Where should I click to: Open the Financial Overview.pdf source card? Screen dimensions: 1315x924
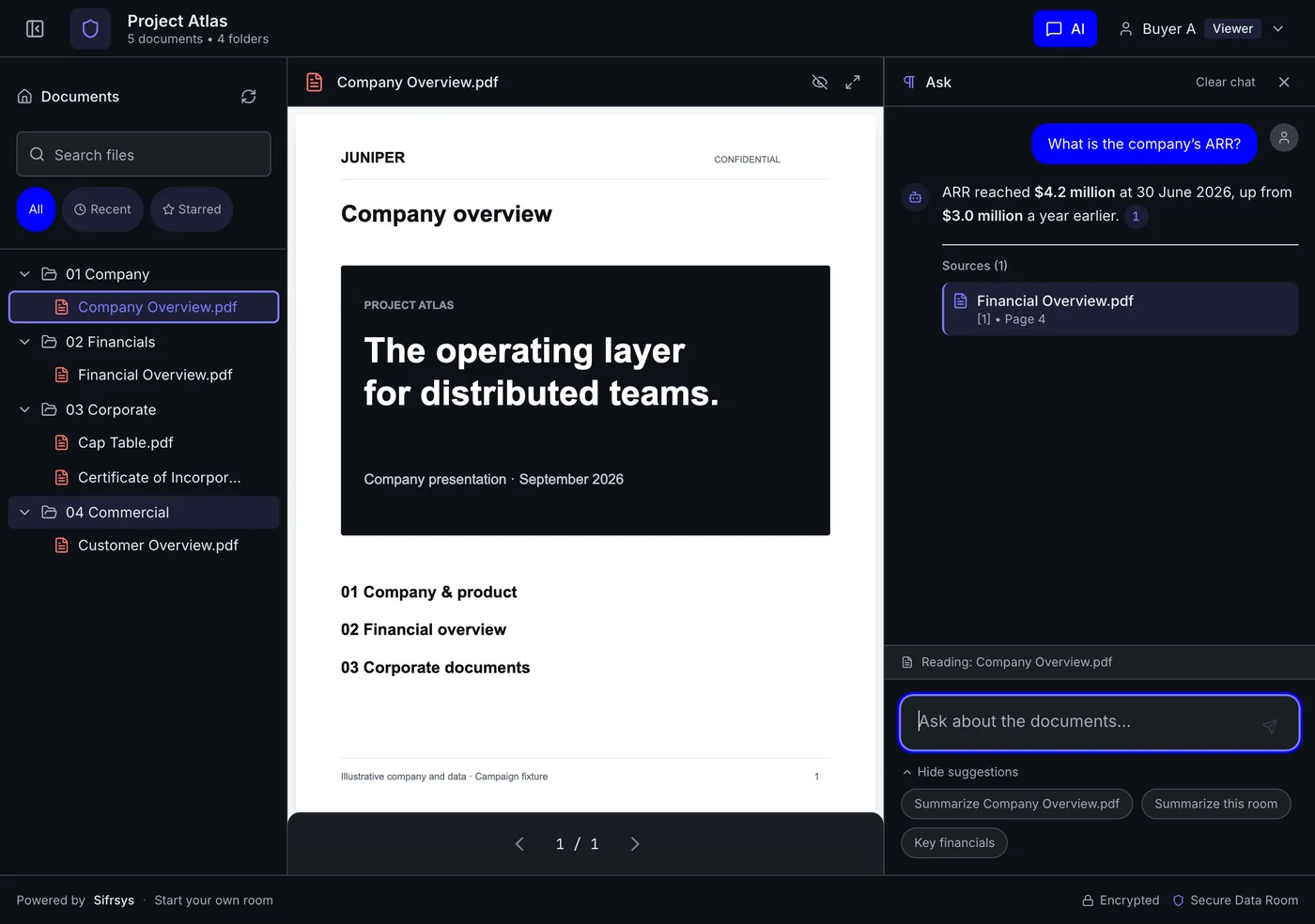click(x=1121, y=309)
